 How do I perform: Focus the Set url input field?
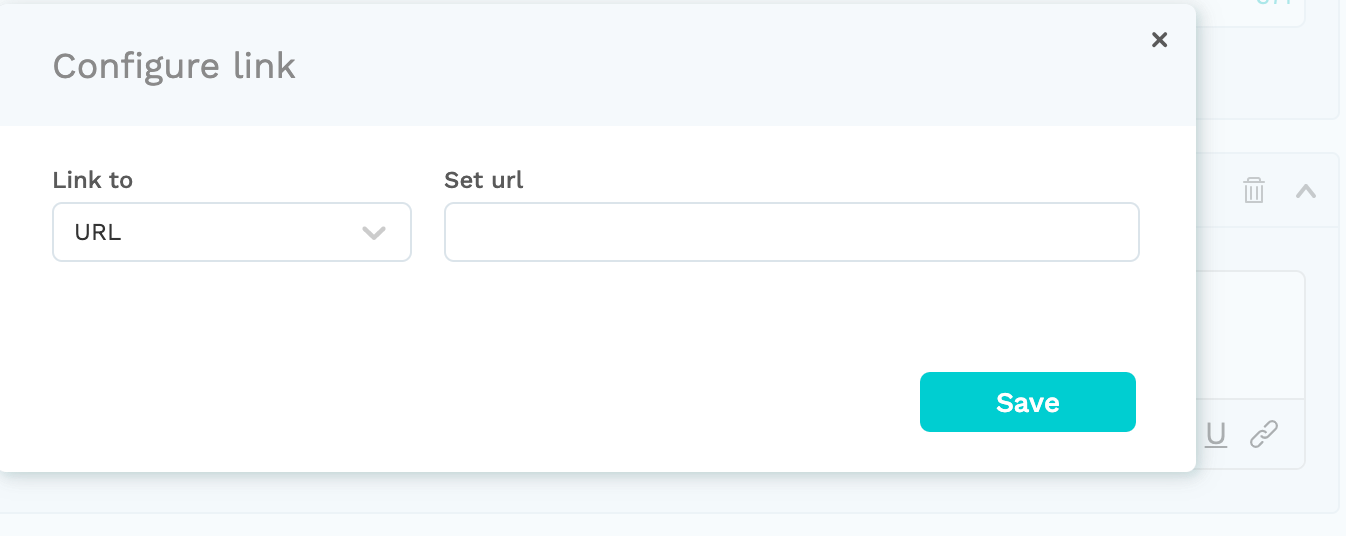pyautogui.click(x=792, y=232)
